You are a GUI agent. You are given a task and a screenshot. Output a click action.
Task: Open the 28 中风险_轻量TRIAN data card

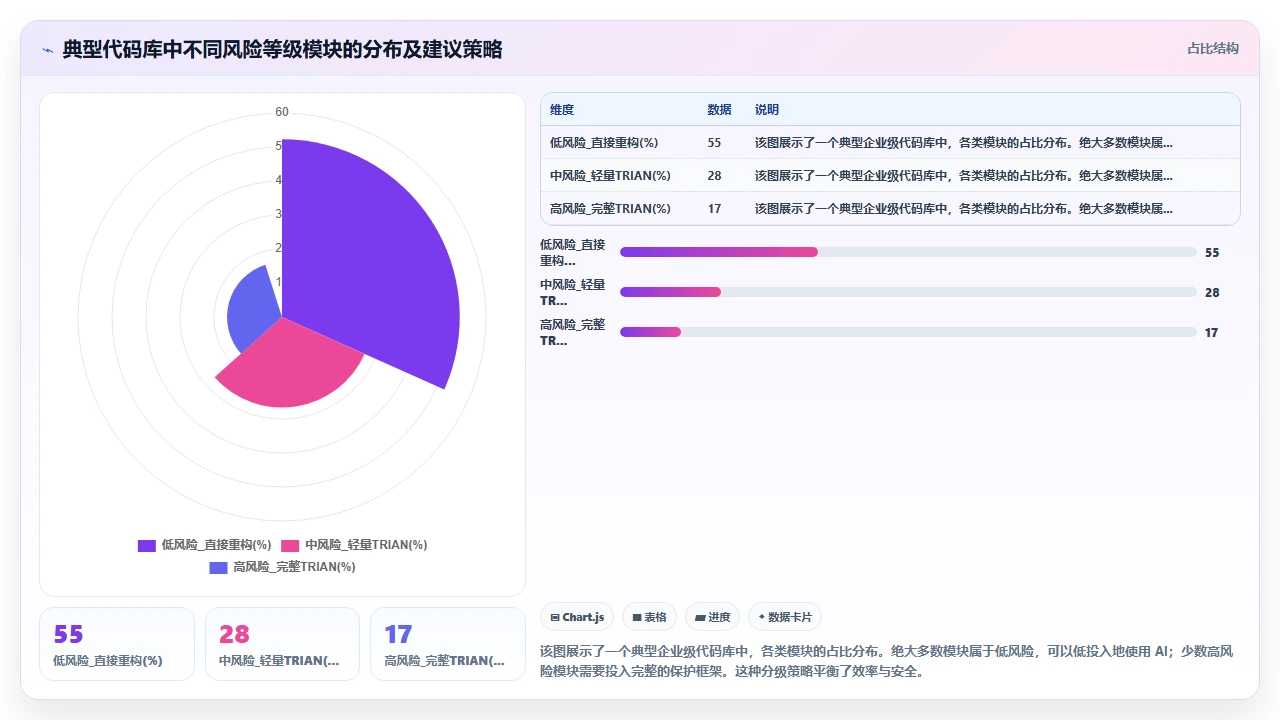click(x=282, y=644)
